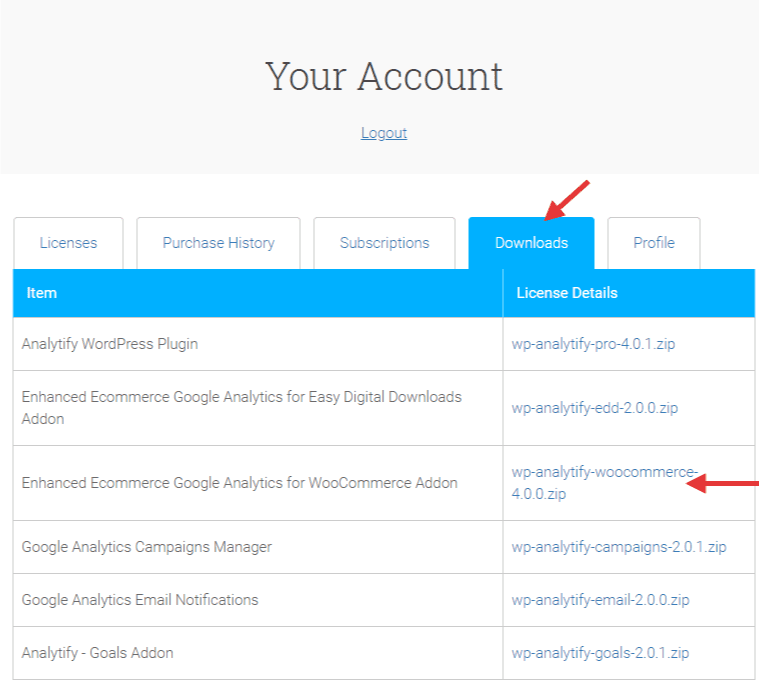The image size is (759, 683).
Task: Select Analytify WordPress Plugin row text
Action: click(x=110, y=344)
